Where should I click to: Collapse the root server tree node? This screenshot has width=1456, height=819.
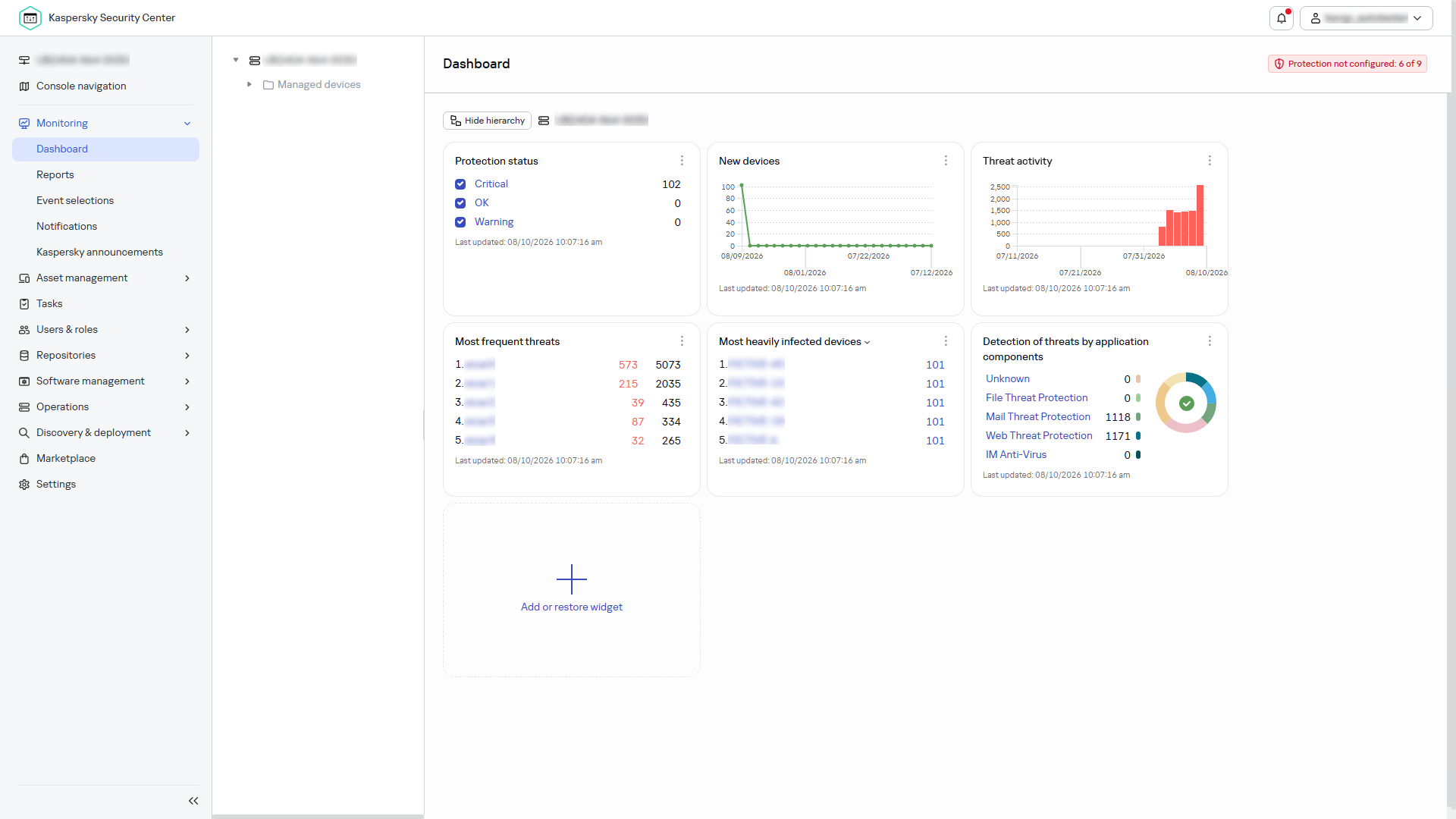click(x=236, y=60)
